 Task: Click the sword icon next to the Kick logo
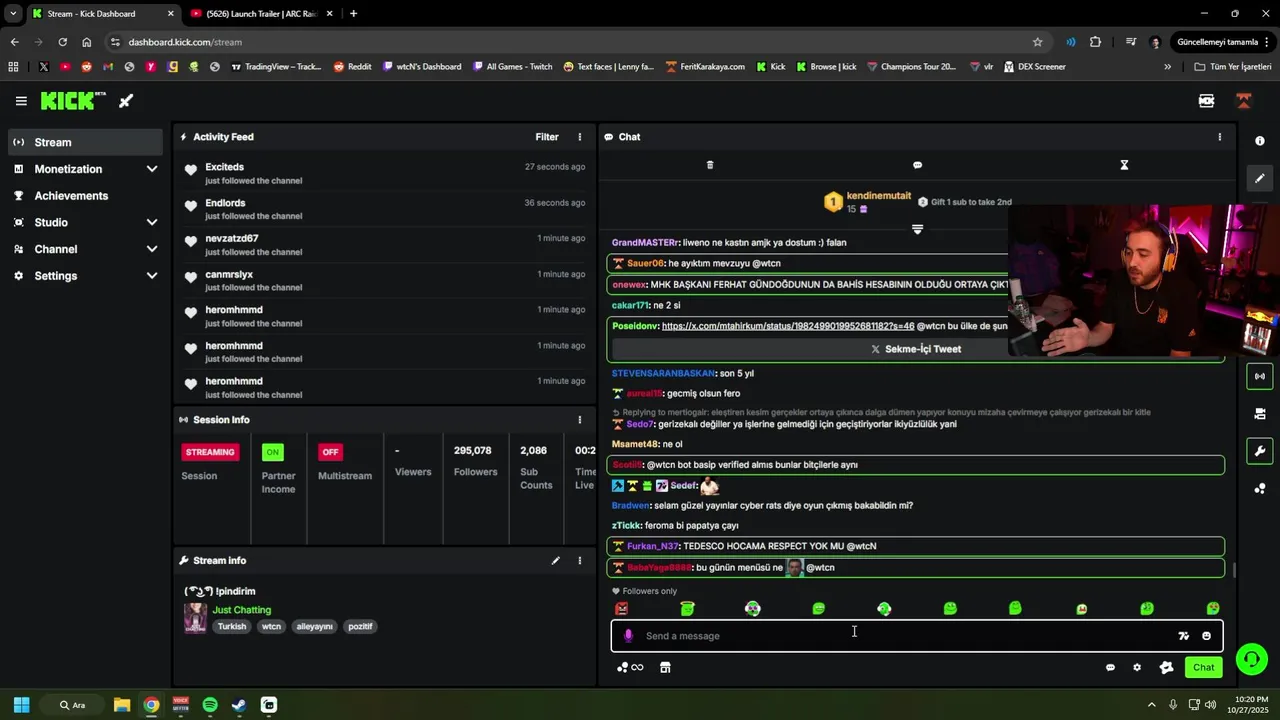point(126,101)
